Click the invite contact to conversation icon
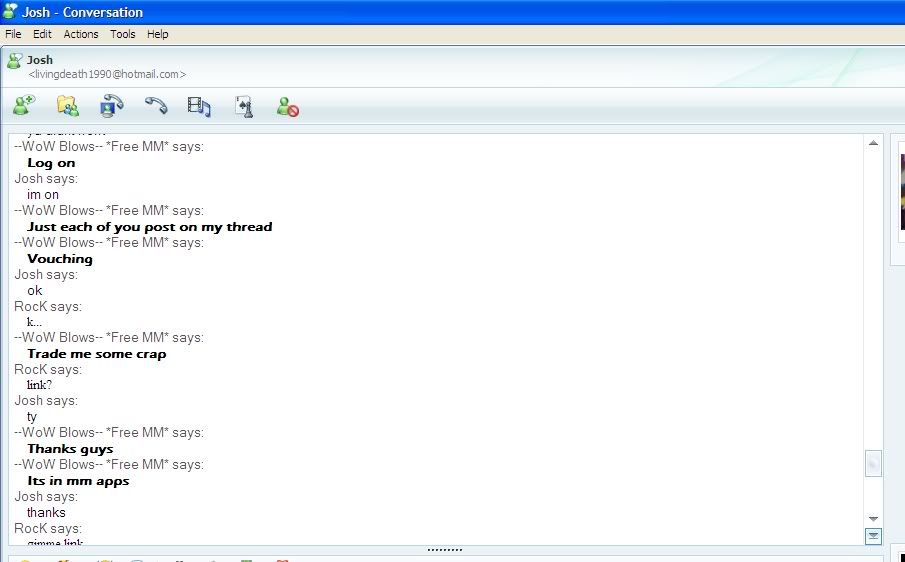Viewport: 905px width, 562px height. [x=24, y=106]
